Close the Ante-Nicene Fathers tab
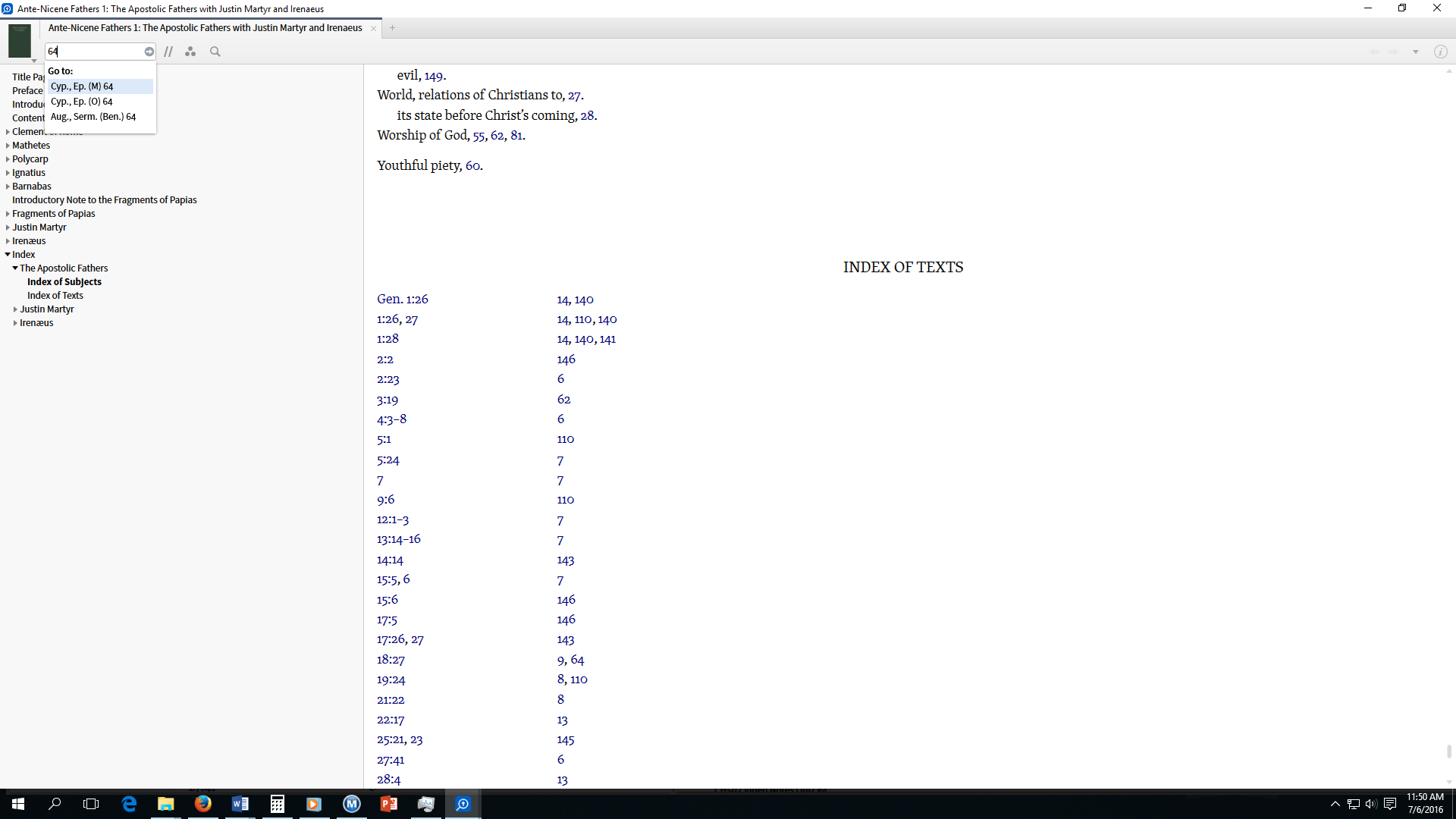The width and height of the screenshot is (1456, 819). [373, 28]
